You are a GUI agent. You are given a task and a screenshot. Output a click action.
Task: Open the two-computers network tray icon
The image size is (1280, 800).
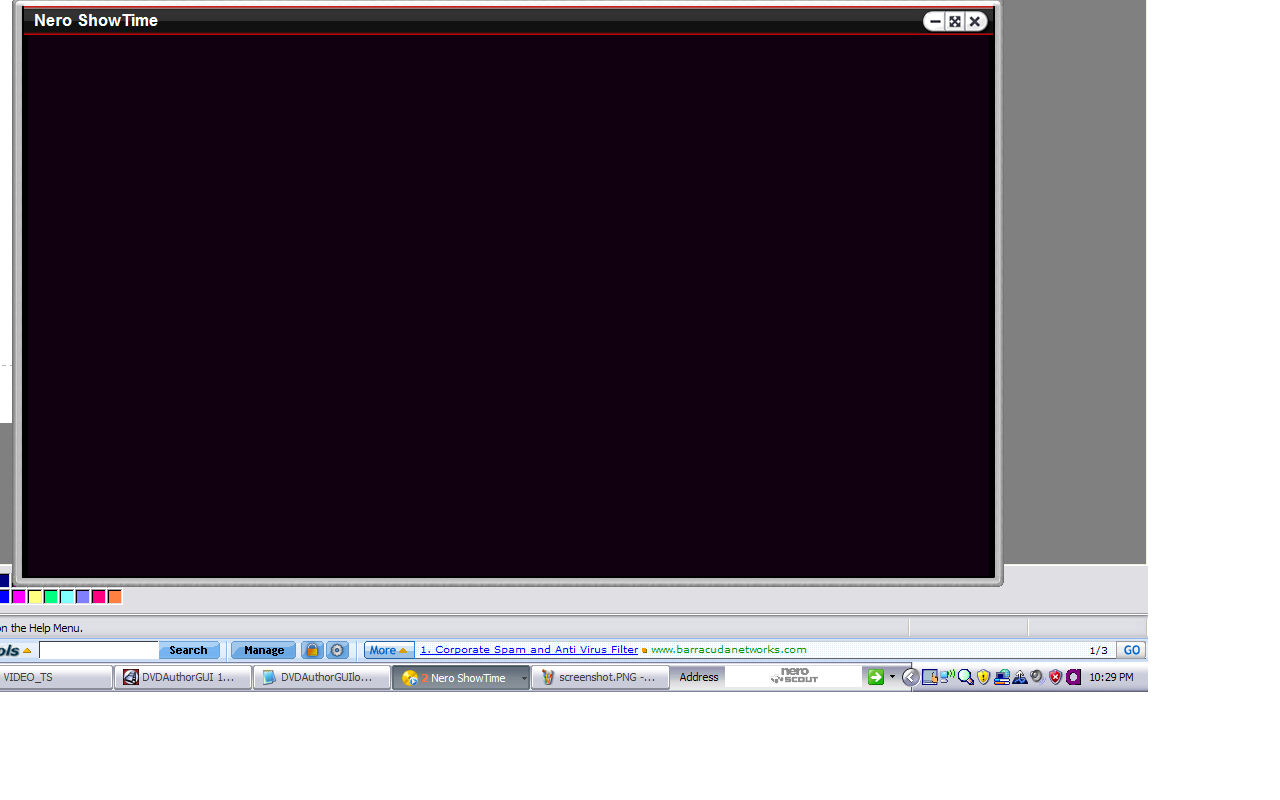point(1001,677)
